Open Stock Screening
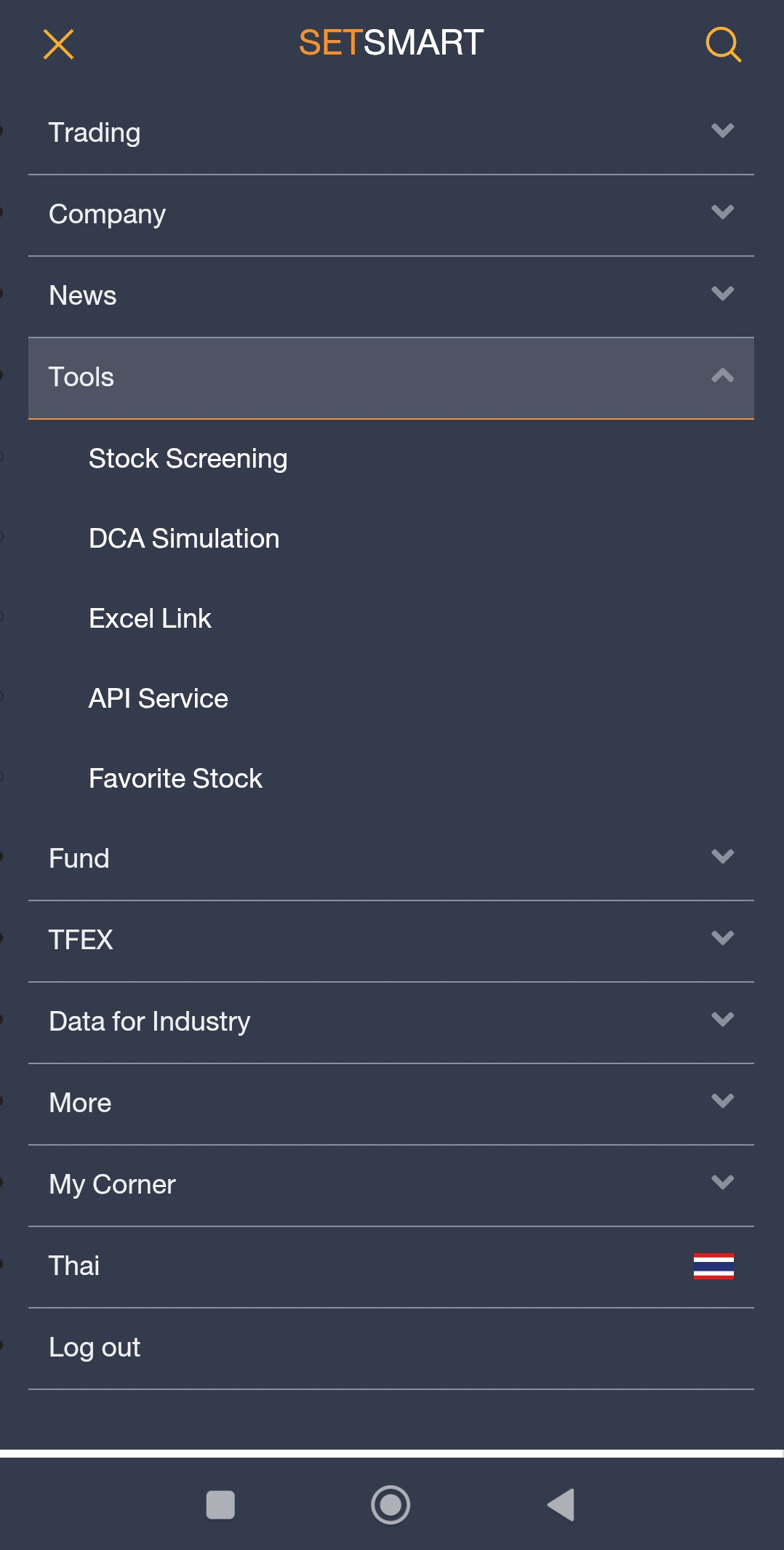 (188, 459)
